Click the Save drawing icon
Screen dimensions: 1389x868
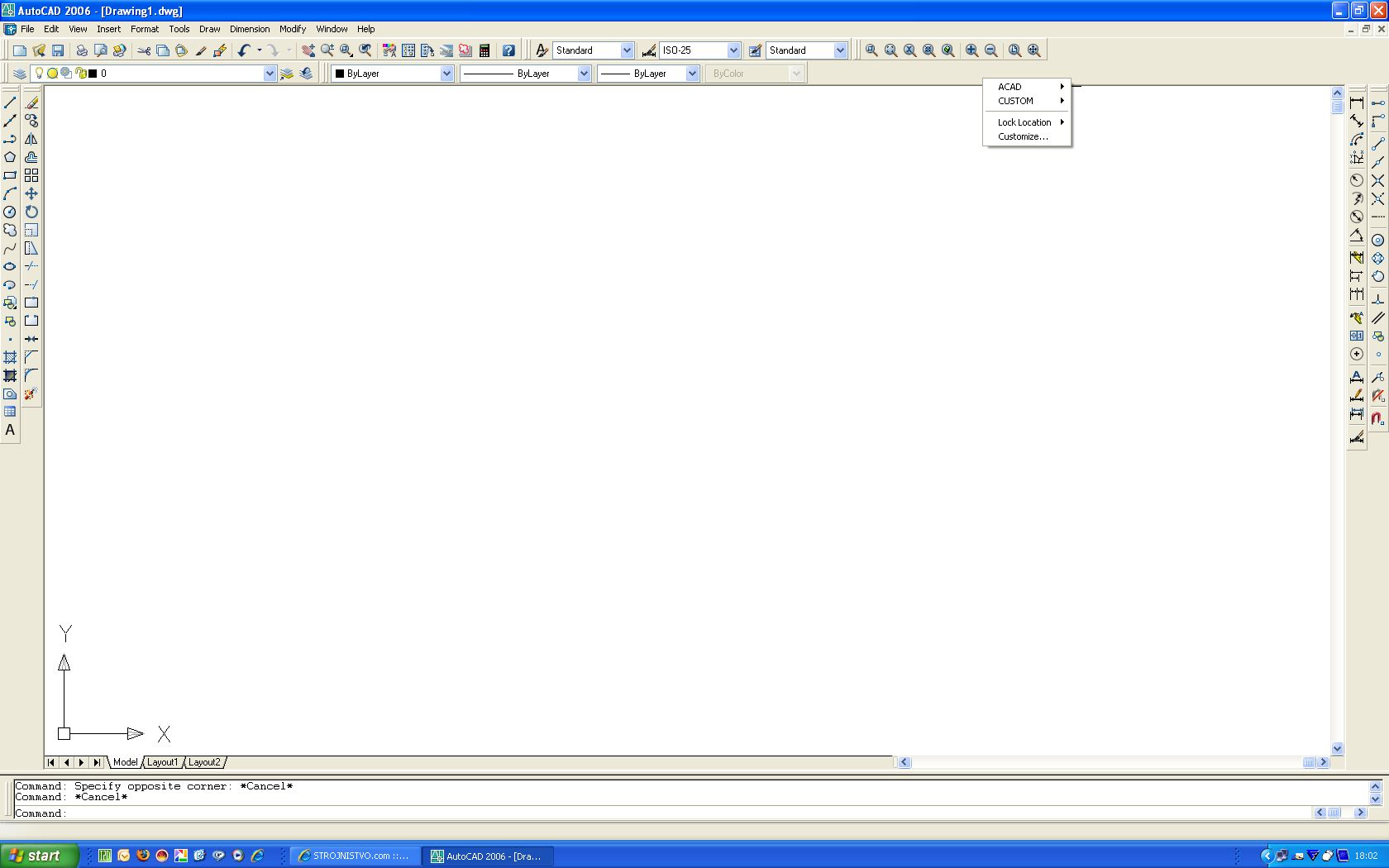(x=58, y=50)
